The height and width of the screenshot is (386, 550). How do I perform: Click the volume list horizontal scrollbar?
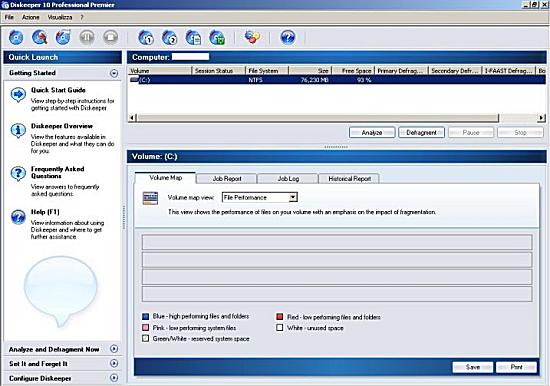[317, 118]
